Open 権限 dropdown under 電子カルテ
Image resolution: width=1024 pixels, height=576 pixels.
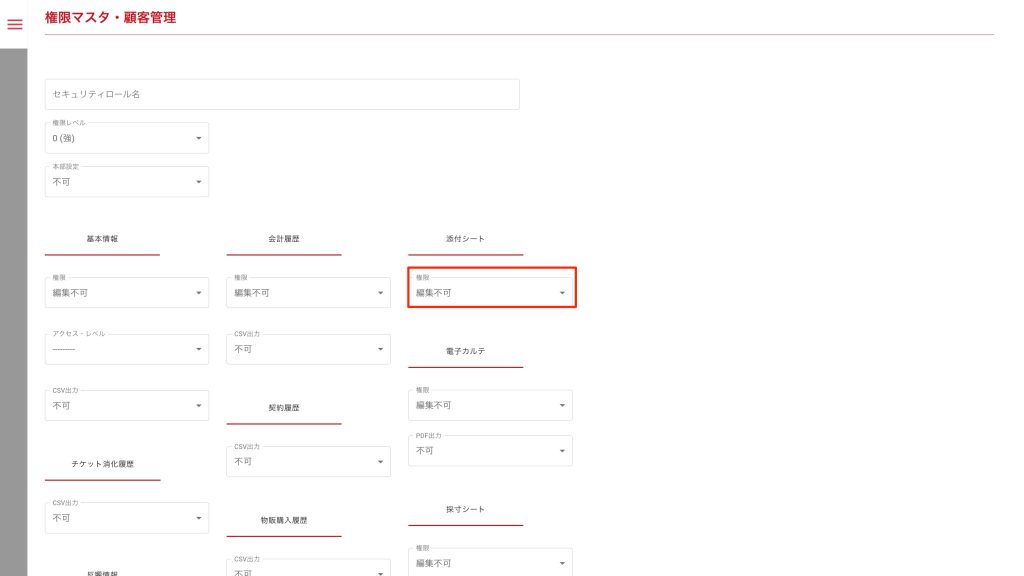(x=490, y=405)
